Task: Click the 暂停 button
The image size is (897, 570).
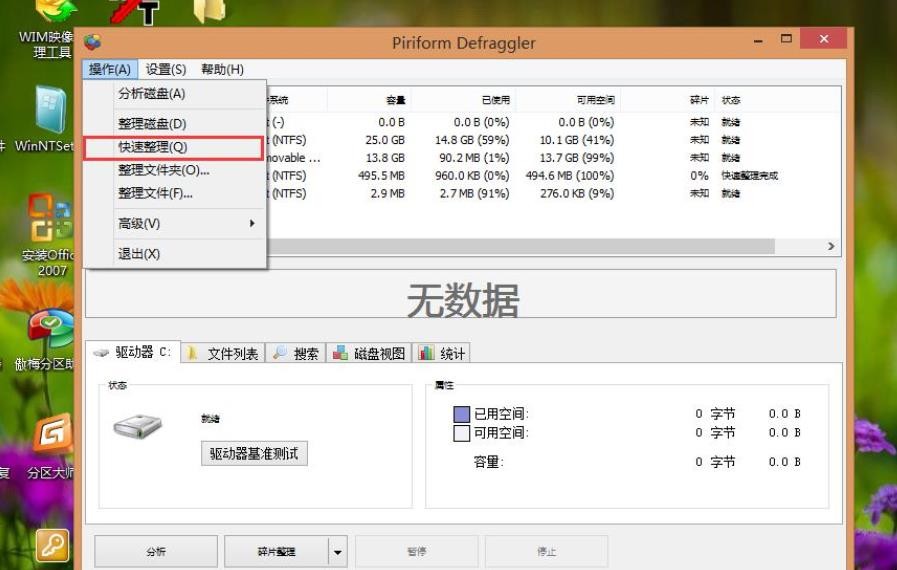Action: tap(416, 552)
